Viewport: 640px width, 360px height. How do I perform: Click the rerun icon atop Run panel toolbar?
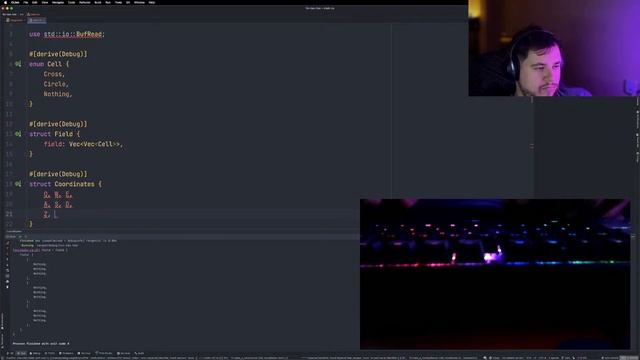click(7, 242)
